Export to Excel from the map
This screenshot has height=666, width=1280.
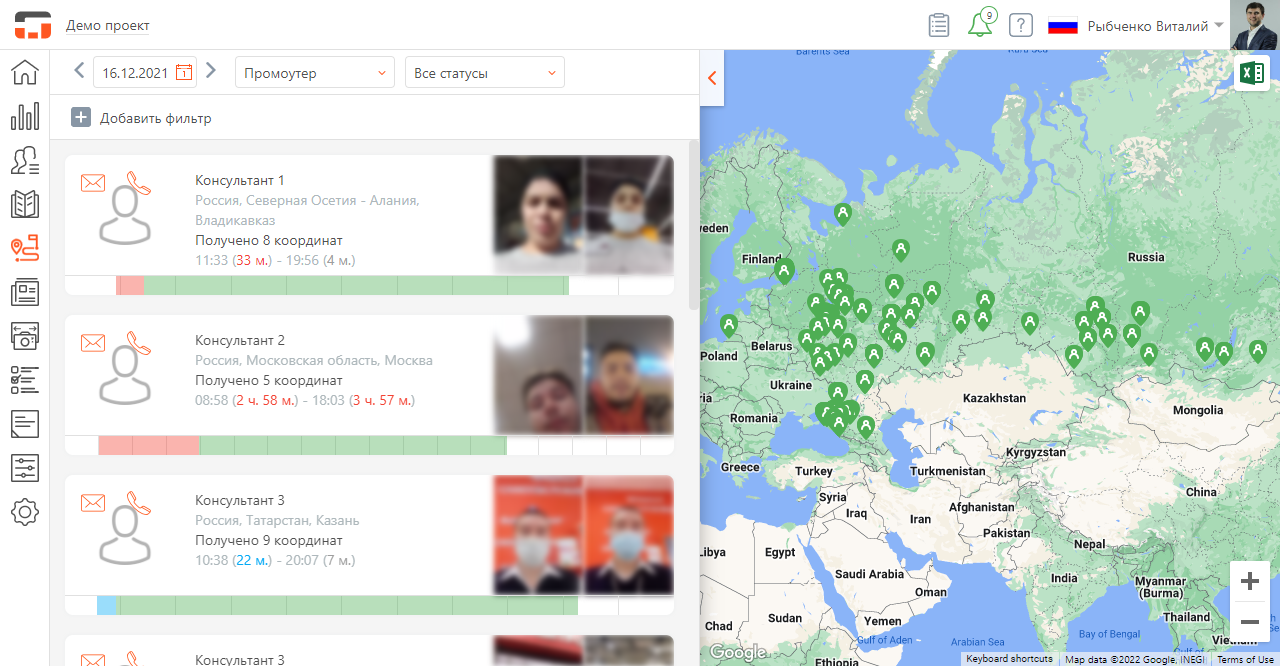click(1252, 73)
